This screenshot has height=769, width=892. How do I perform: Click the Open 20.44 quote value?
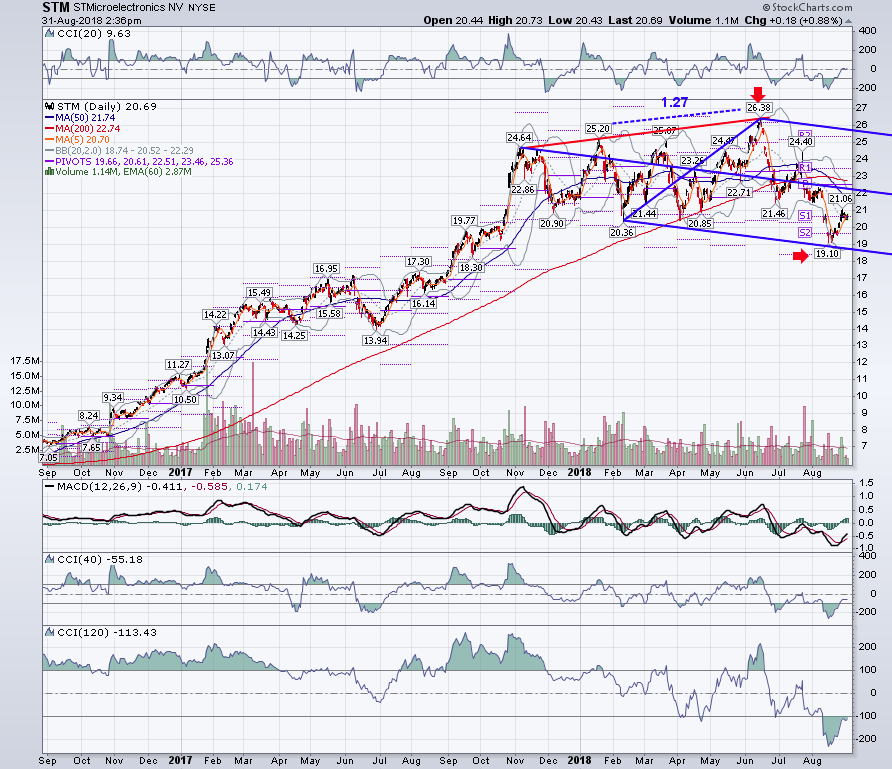pyautogui.click(x=453, y=20)
